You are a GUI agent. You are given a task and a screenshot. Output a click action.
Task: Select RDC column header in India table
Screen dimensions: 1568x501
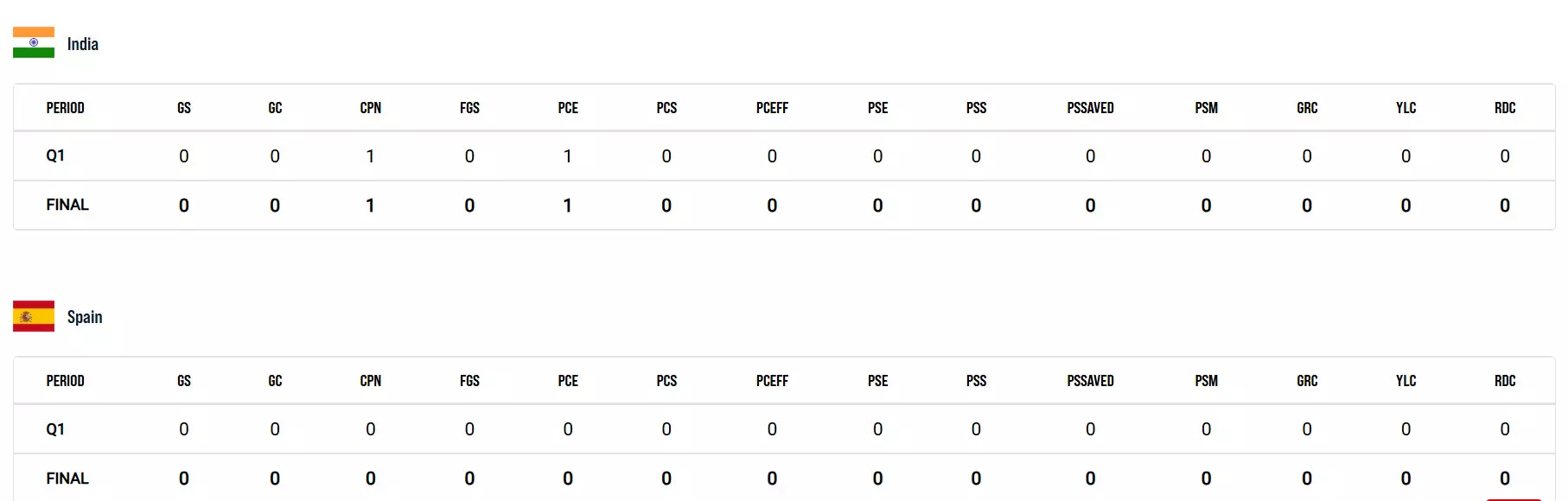pos(1505,108)
